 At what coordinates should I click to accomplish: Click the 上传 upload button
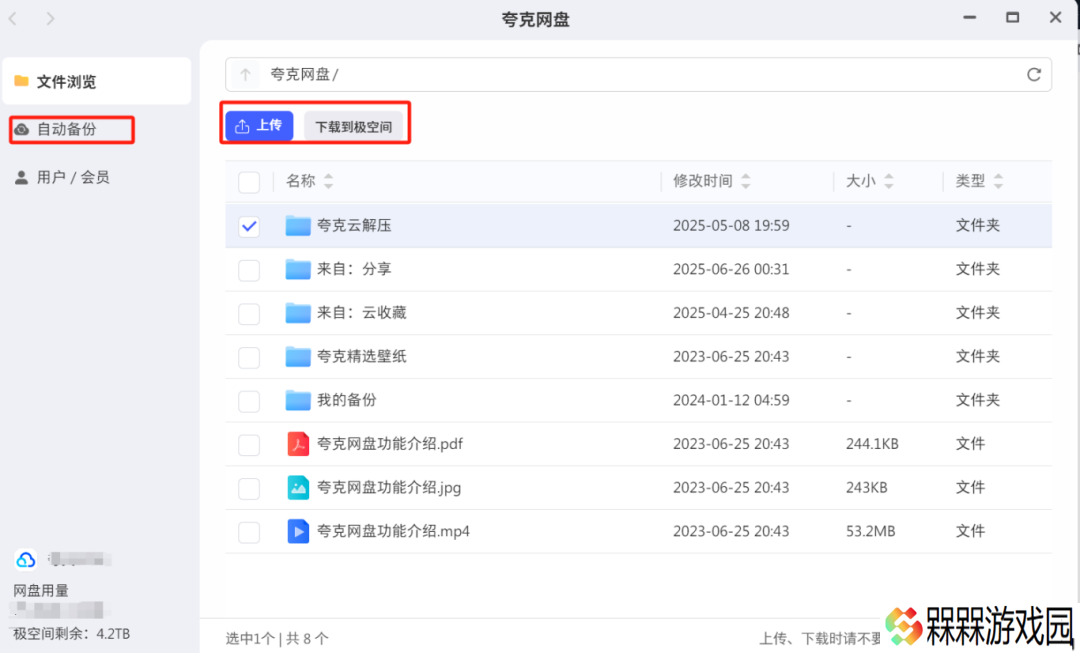[x=259, y=125]
